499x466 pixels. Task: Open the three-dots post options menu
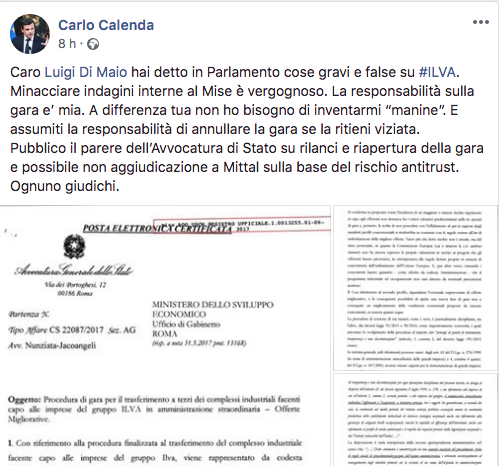481,22
